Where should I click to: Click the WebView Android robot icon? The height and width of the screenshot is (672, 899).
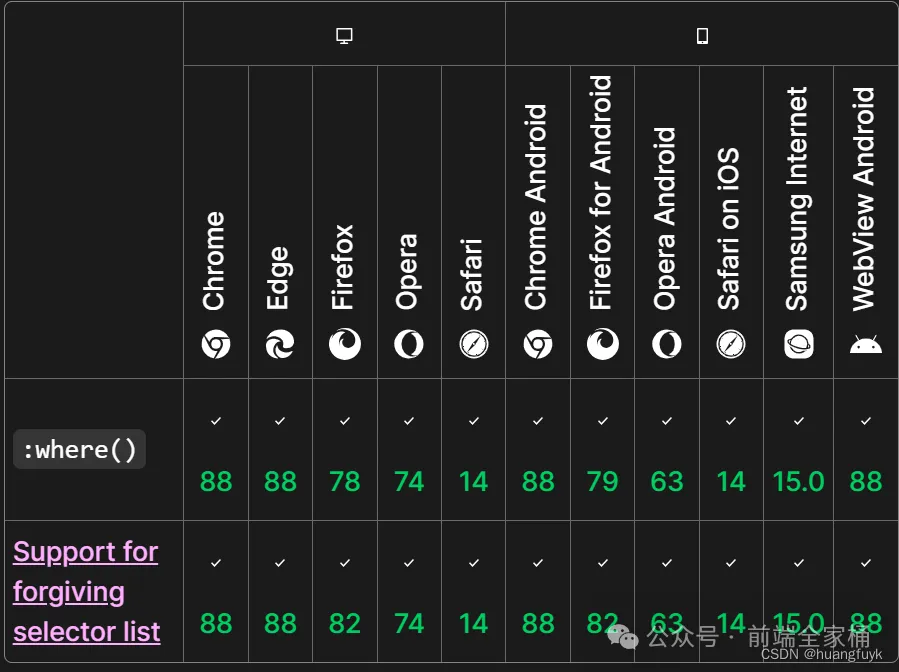[866, 345]
